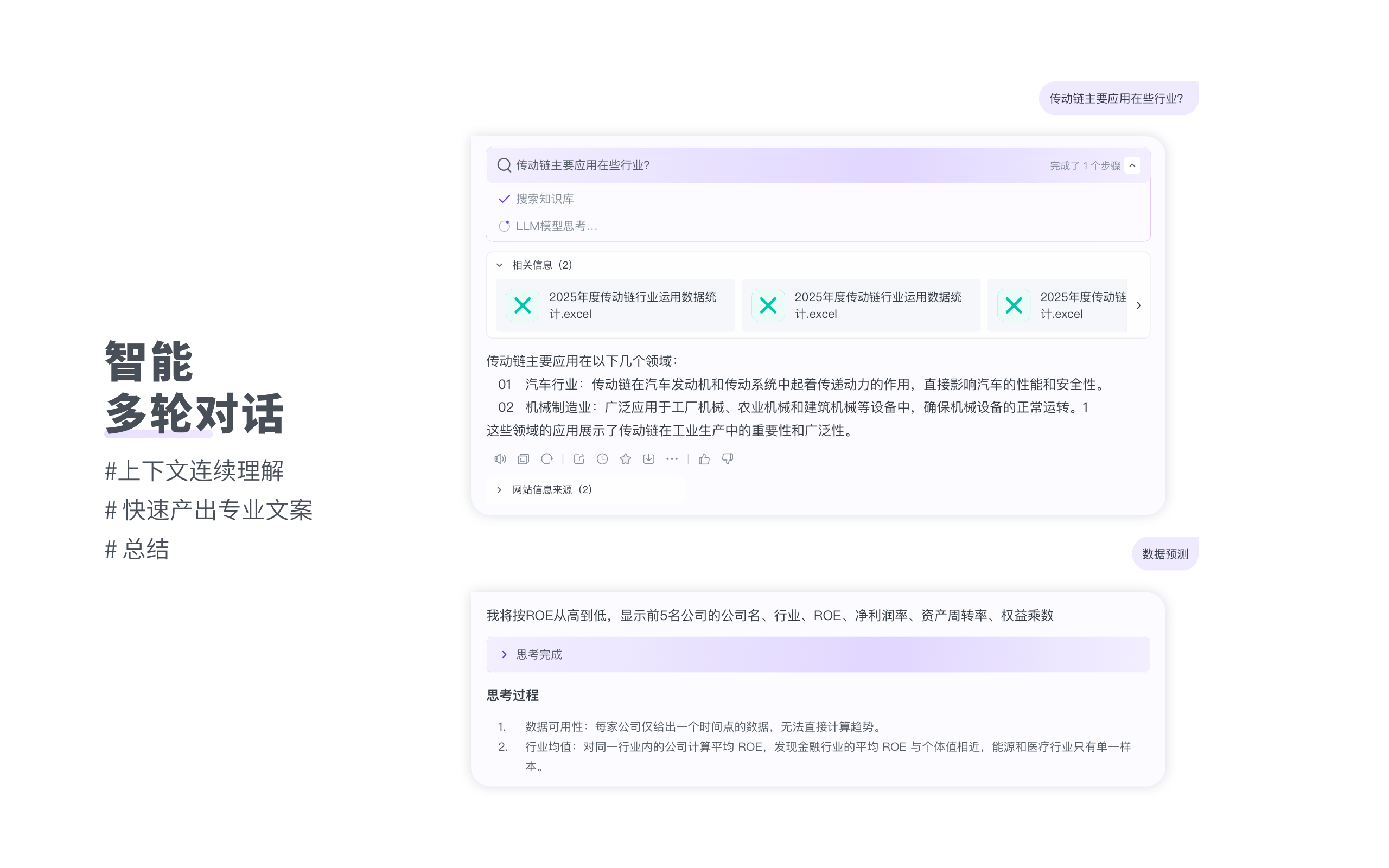The width and height of the screenshot is (1389, 868).
Task: Click the 思考过程 heading
Action: pos(513,695)
